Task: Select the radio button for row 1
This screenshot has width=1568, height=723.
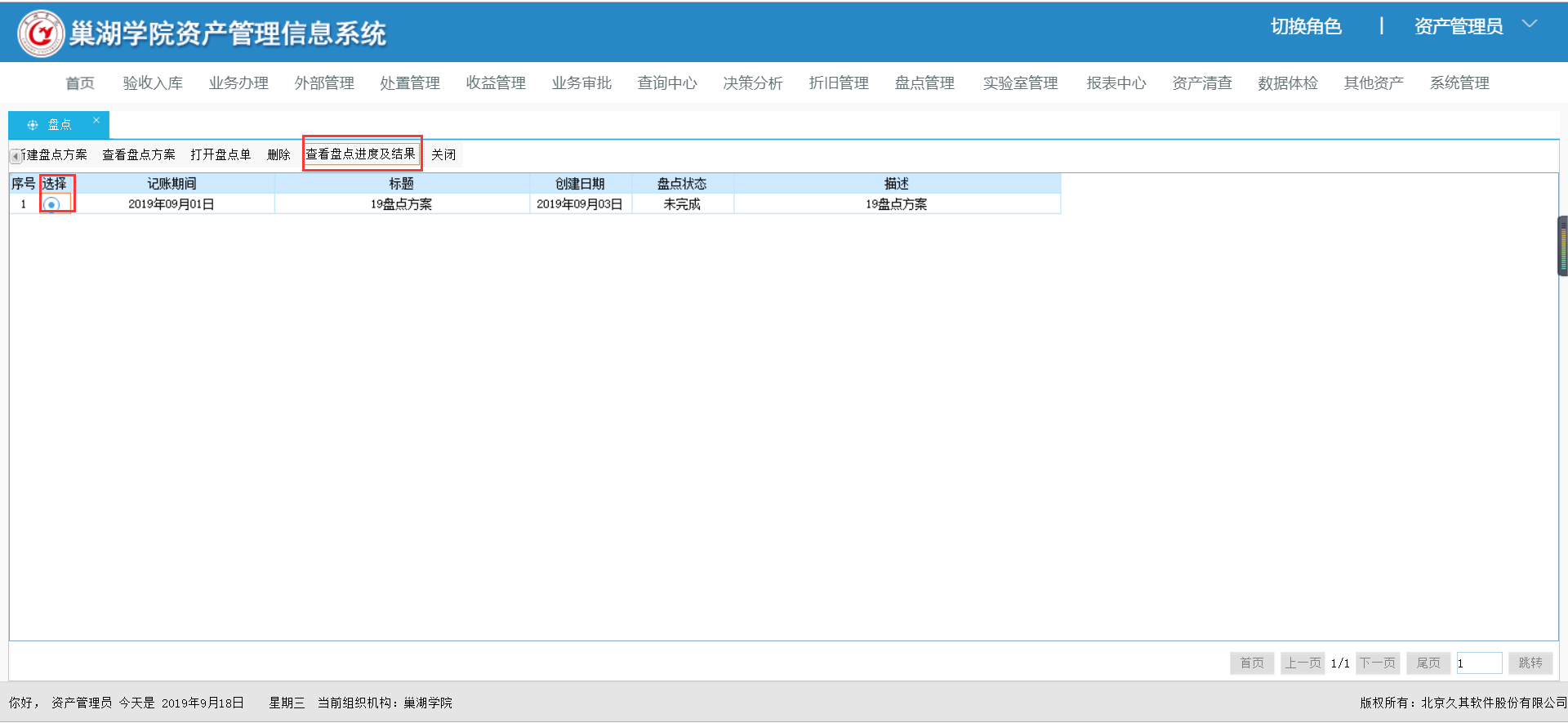Action: coord(51,204)
